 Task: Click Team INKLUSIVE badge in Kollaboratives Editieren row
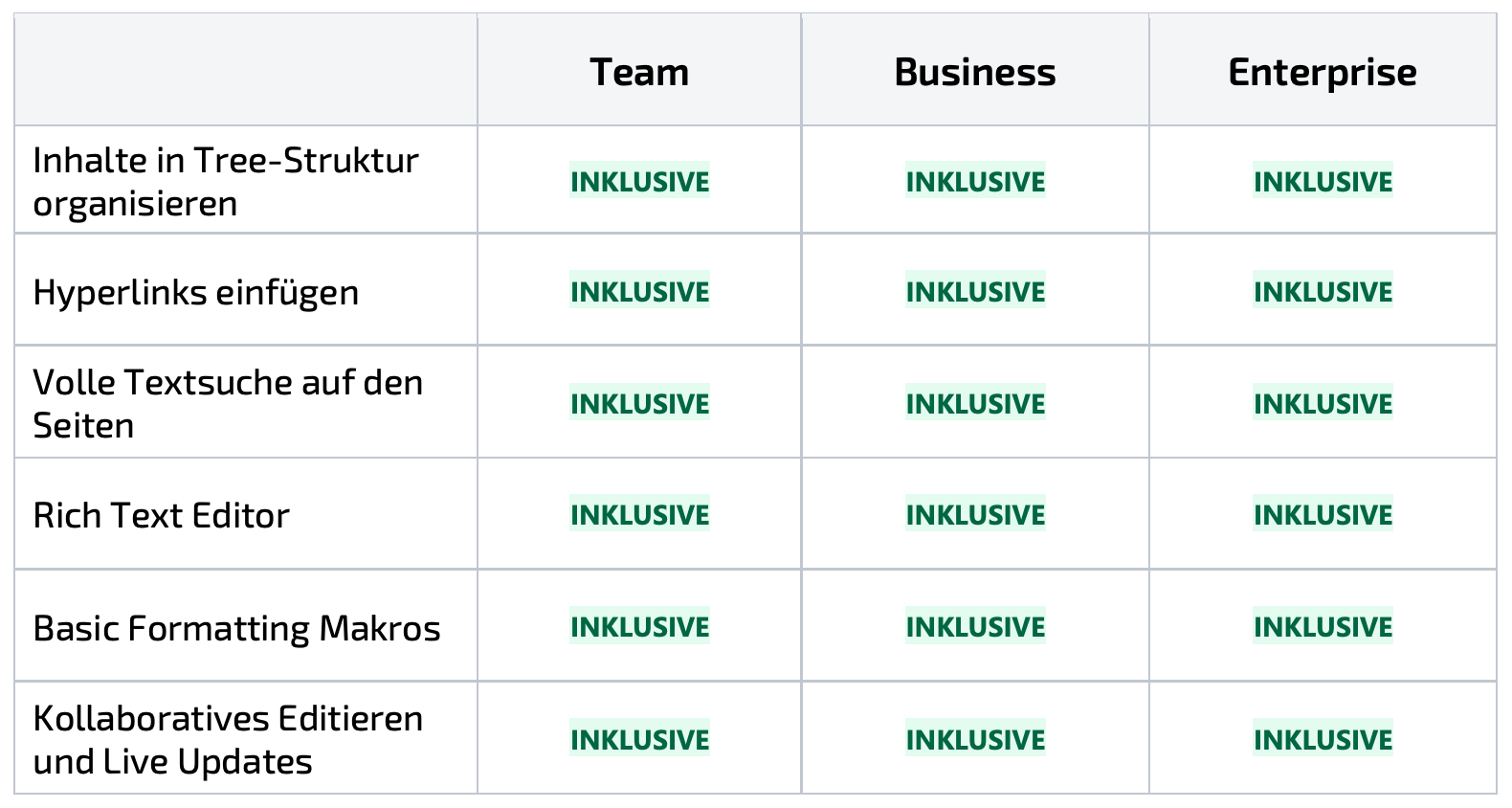point(639,740)
